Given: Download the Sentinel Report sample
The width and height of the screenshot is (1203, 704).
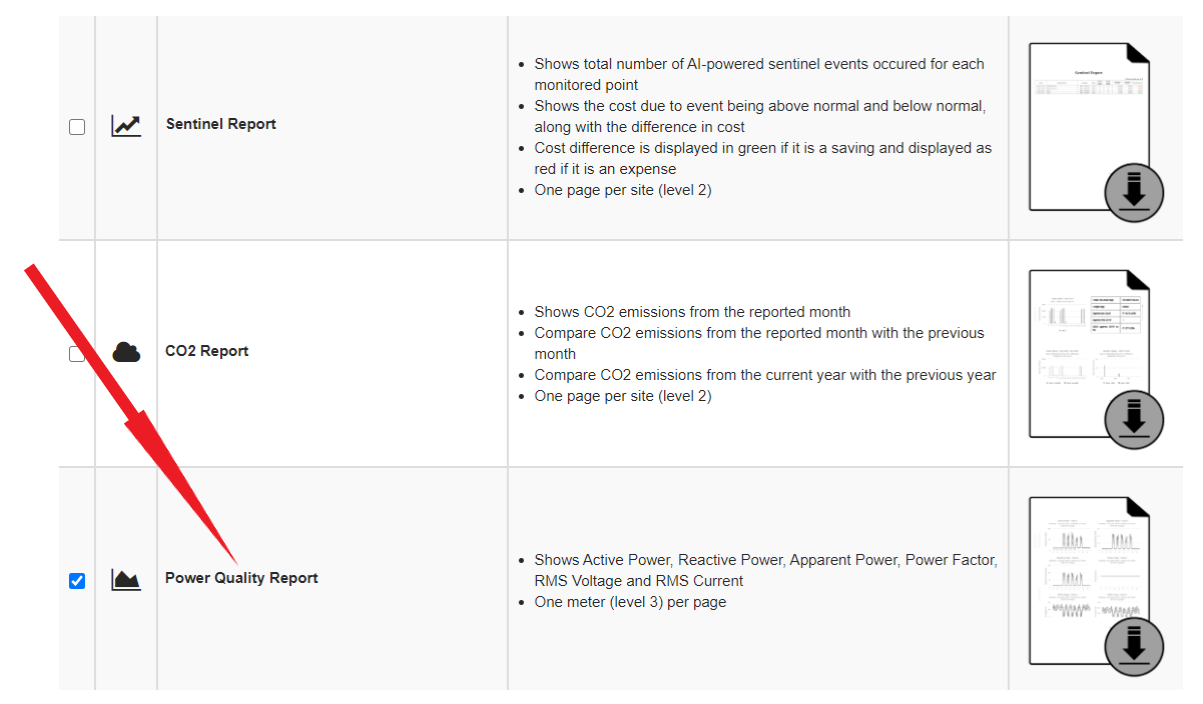Looking at the screenshot, I should click(x=1134, y=192).
